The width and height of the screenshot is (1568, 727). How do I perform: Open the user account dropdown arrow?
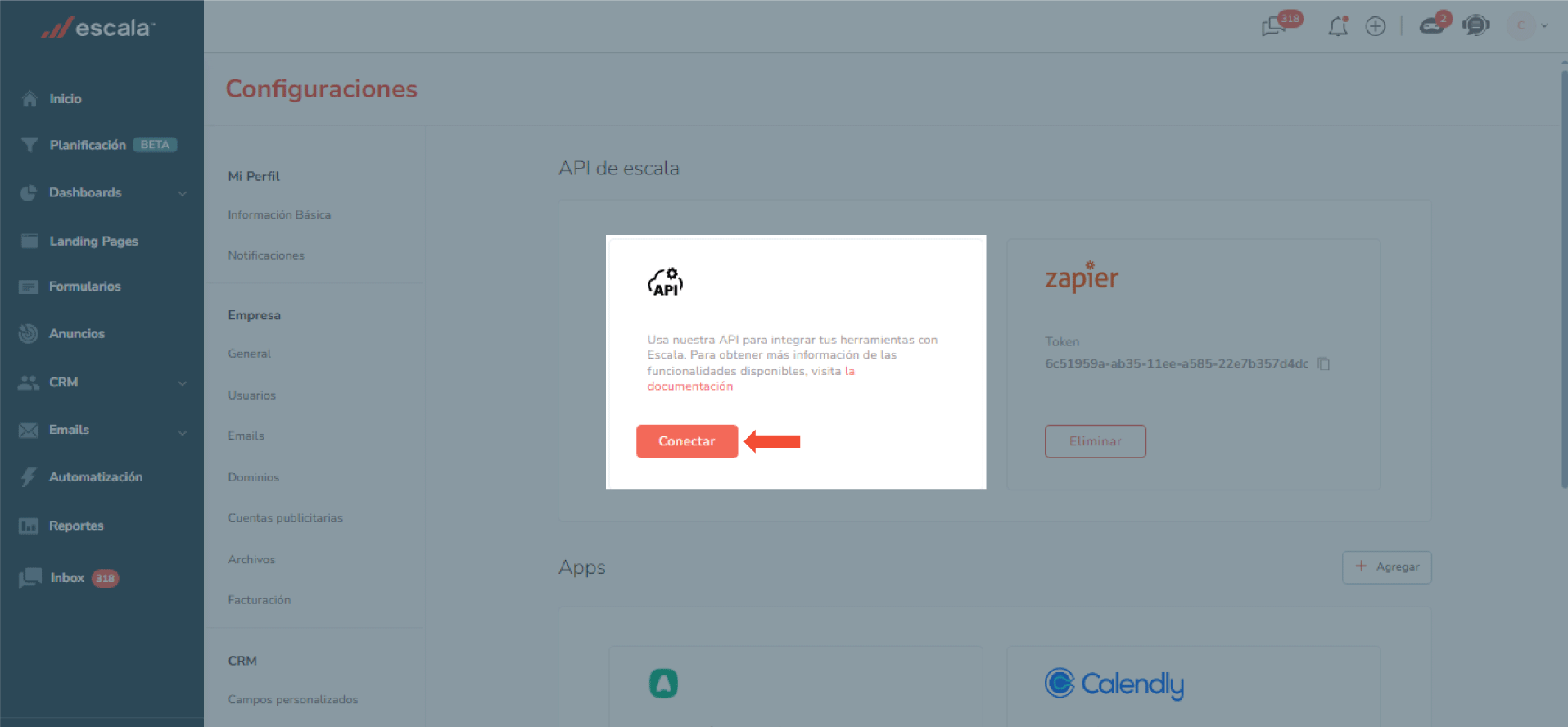point(1545,26)
